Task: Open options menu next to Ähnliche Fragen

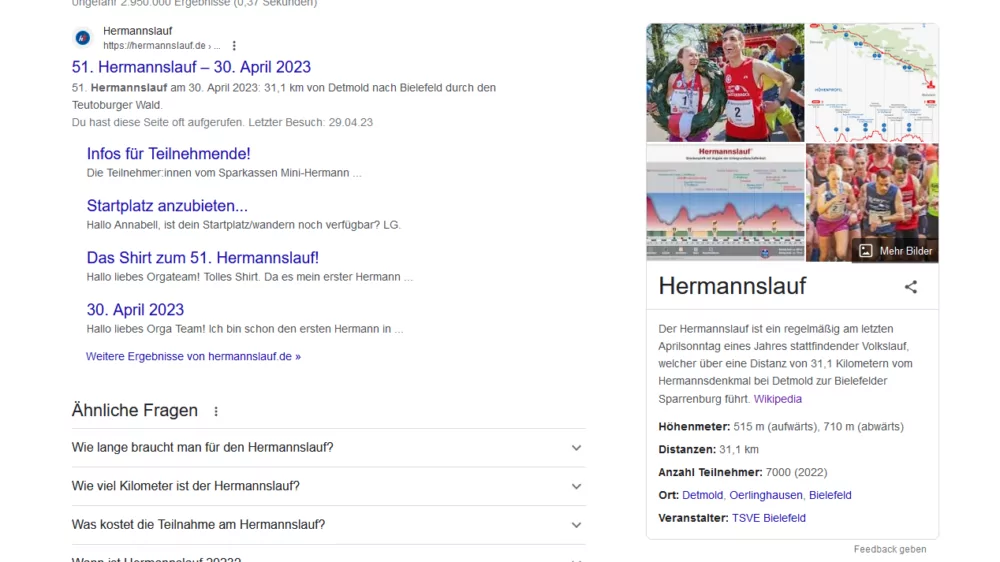Action: pos(216,411)
